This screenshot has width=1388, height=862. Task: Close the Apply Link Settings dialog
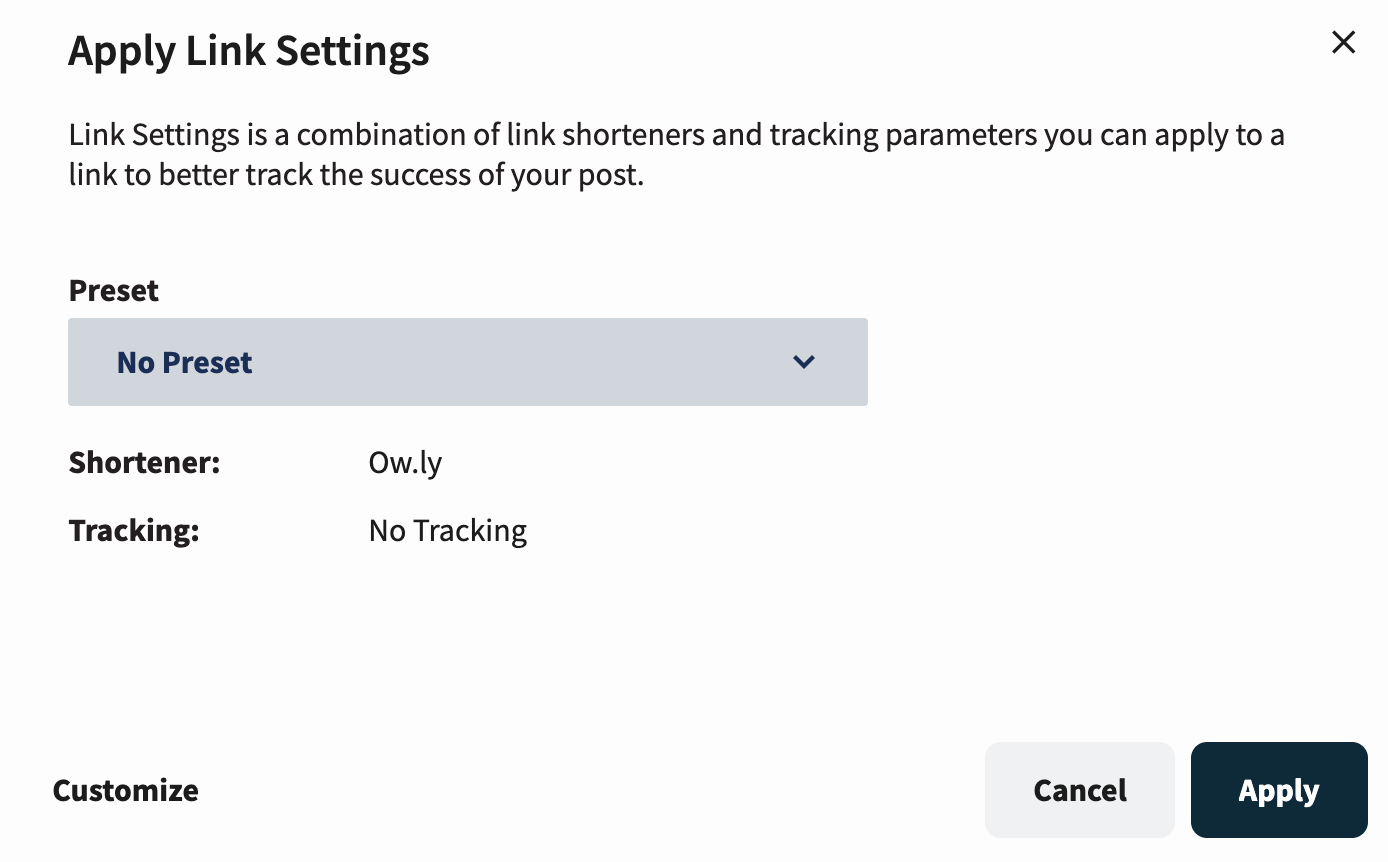pyautogui.click(x=1343, y=42)
